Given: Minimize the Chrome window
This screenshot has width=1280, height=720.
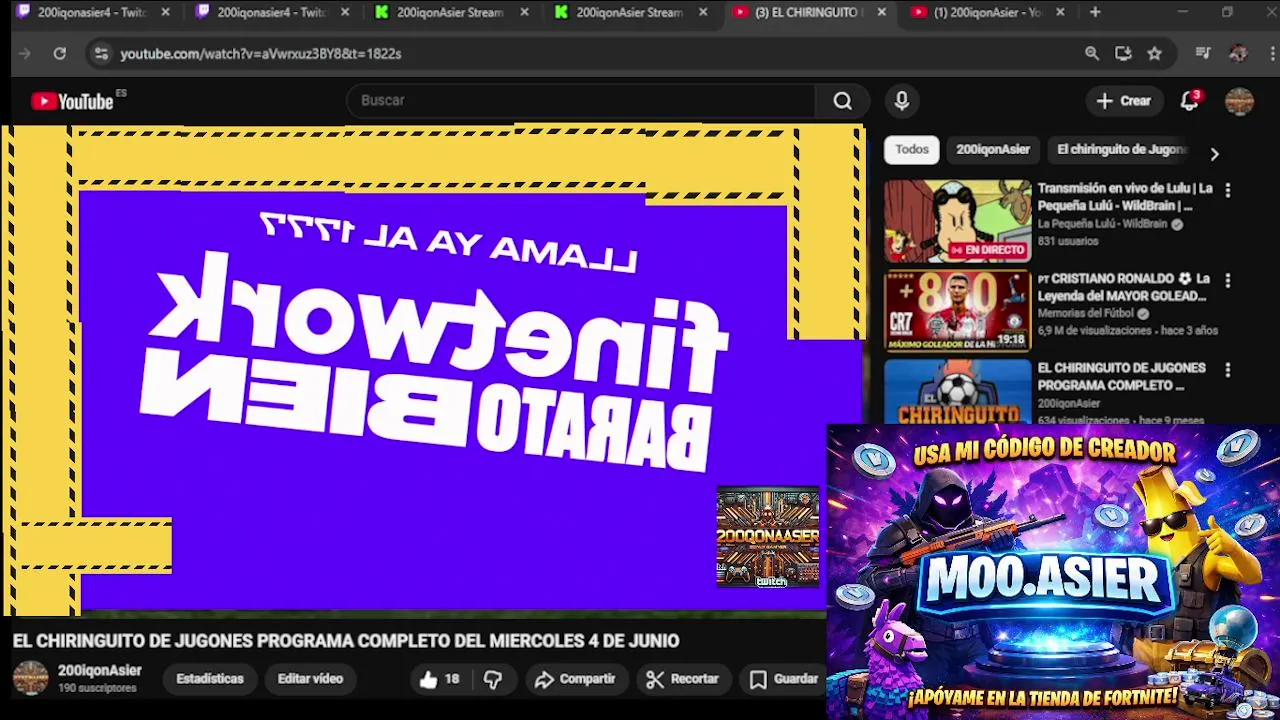Looking at the screenshot, I should coord(1182,12).
